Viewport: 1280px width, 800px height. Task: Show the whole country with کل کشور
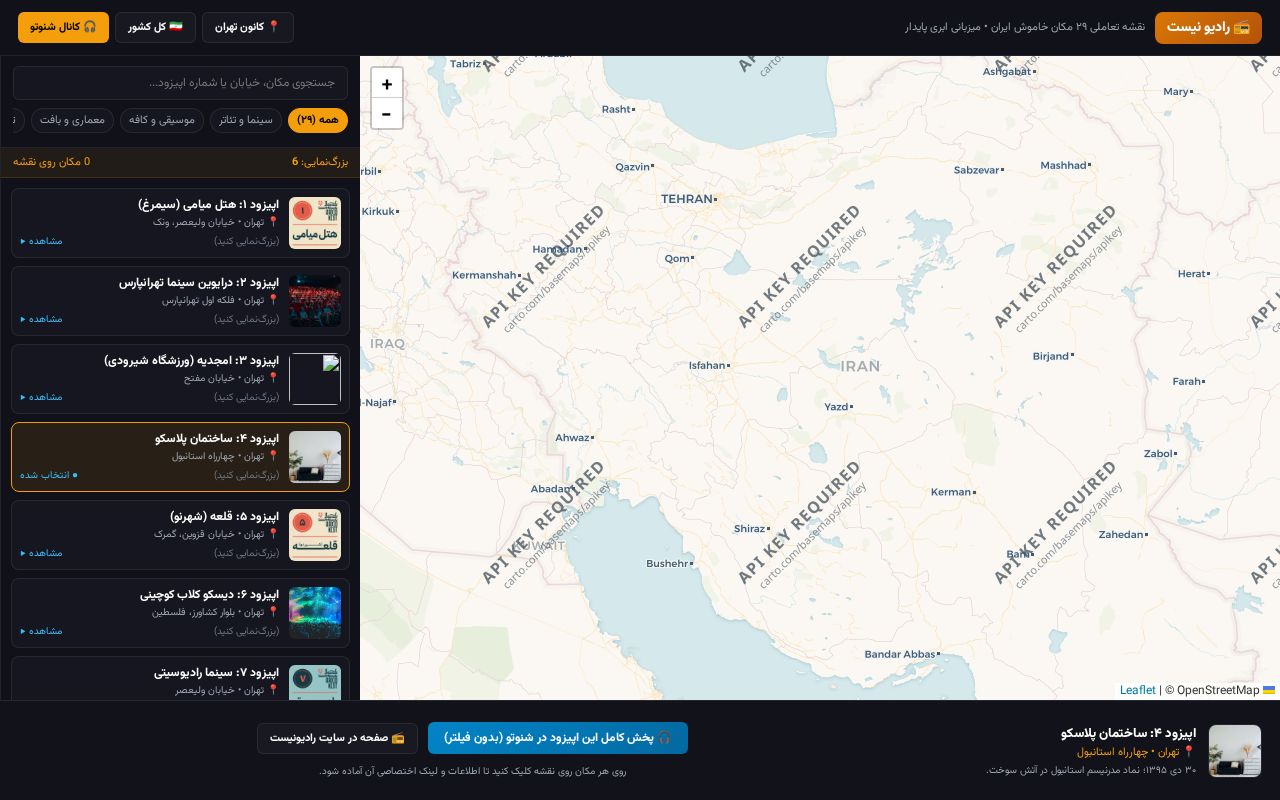coord(155,27)
